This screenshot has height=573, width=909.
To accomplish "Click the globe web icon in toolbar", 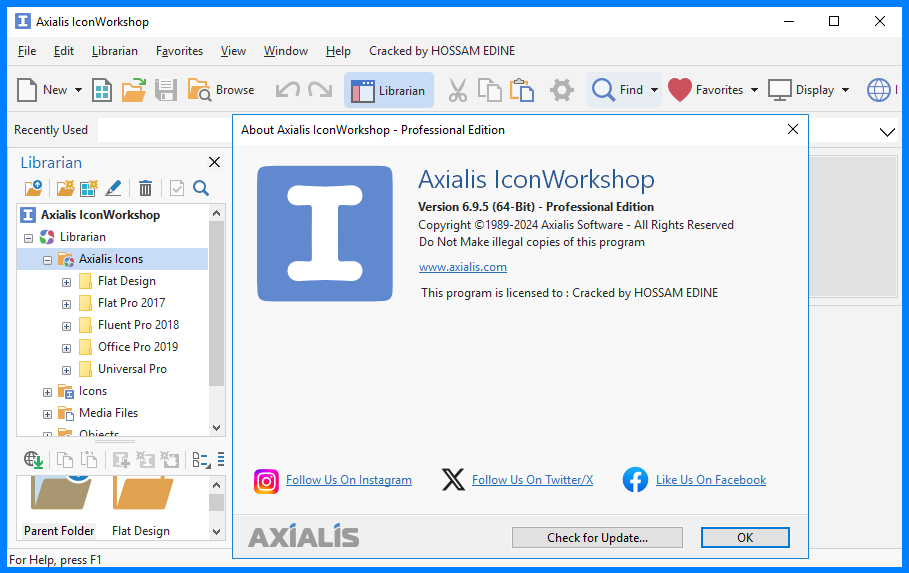I will [879, 90].
